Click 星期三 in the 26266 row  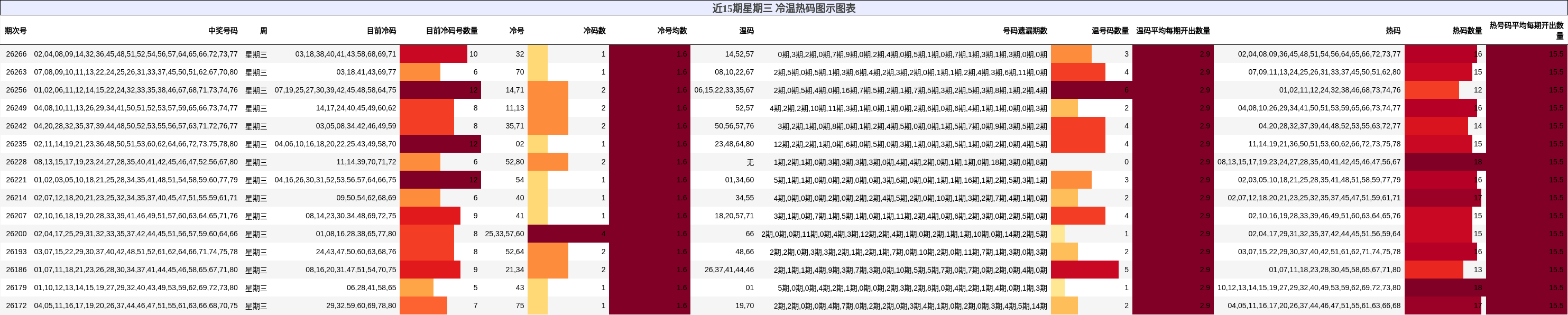click(x=256, y=54)
